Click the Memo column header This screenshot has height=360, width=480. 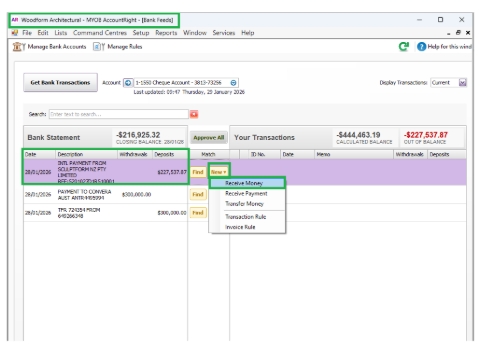click(354, 154)
